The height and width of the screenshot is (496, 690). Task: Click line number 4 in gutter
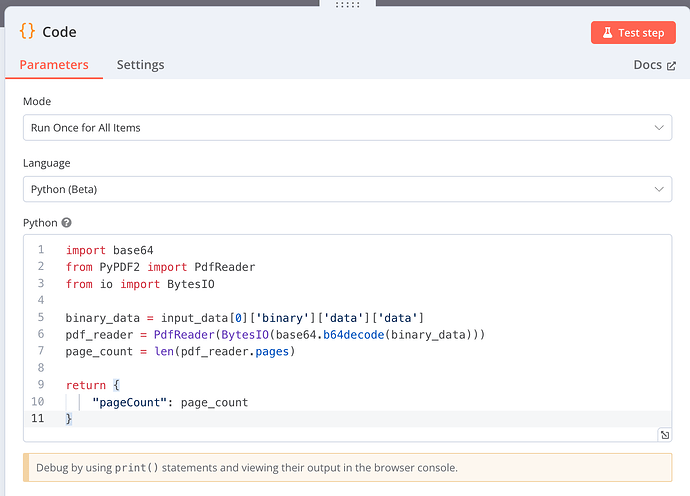point(40,300)
